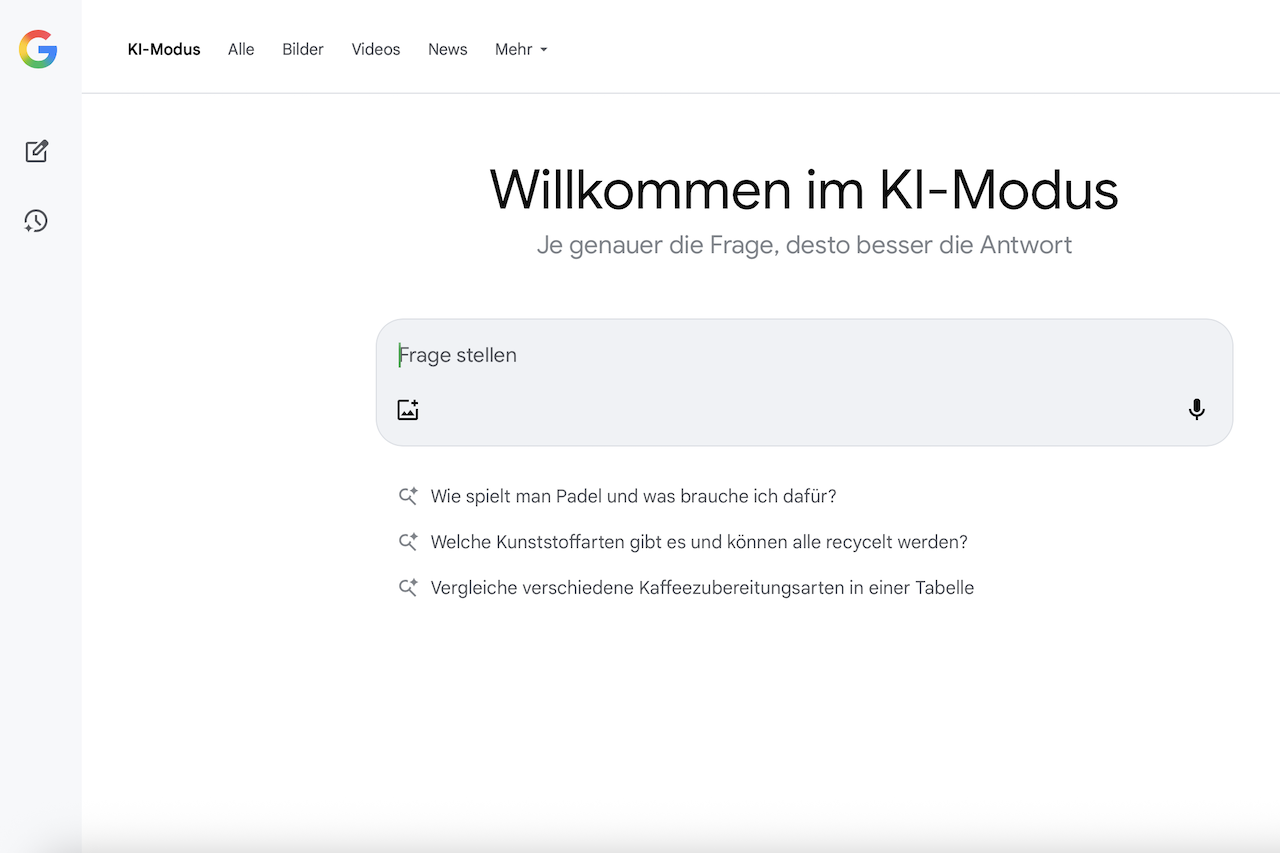Switch to the News tab

click(x=447, y=49)
